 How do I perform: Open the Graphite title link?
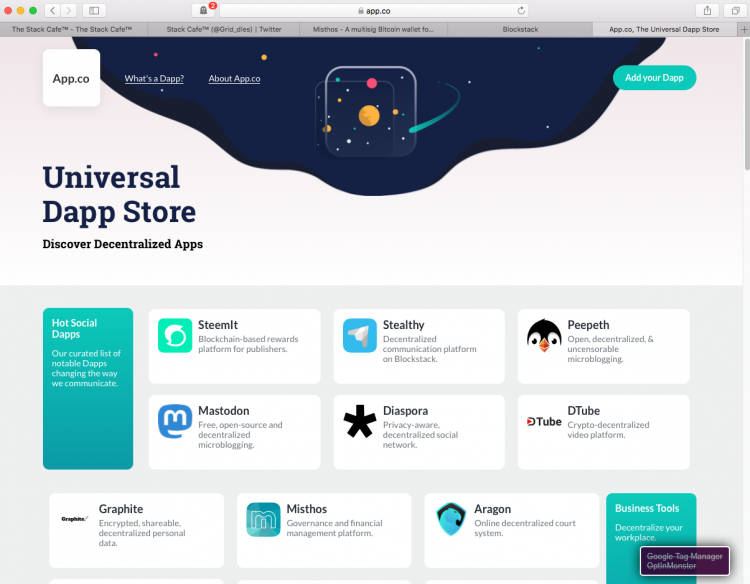coord(121,509)
